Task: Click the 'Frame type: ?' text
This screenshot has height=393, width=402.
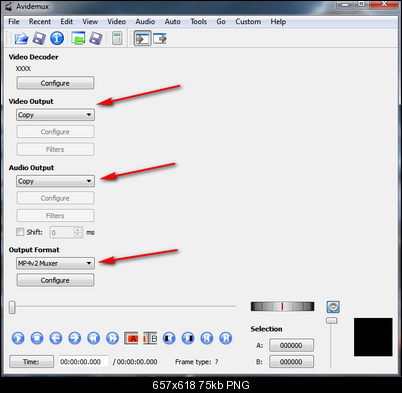Action: click(x=197, y=362)
